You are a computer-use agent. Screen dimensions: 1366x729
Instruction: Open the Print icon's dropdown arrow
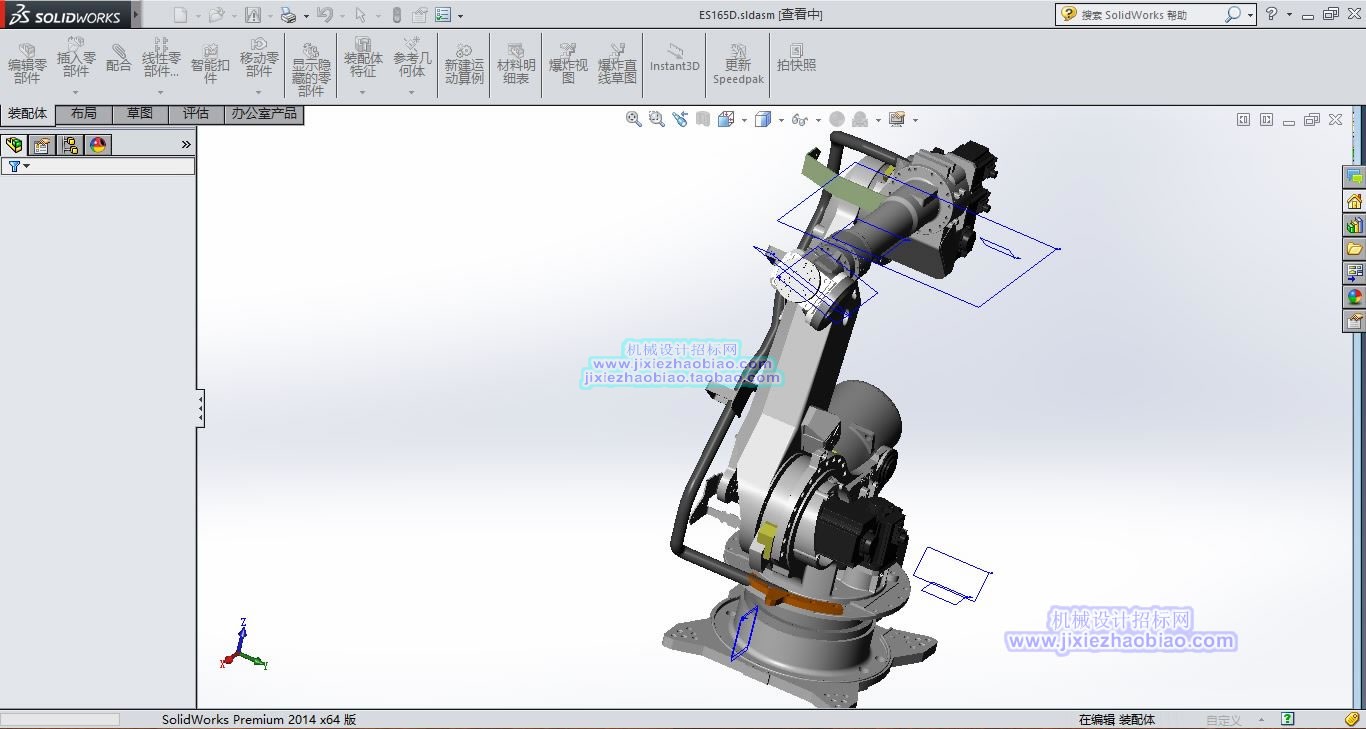click(x=306, y=16)
